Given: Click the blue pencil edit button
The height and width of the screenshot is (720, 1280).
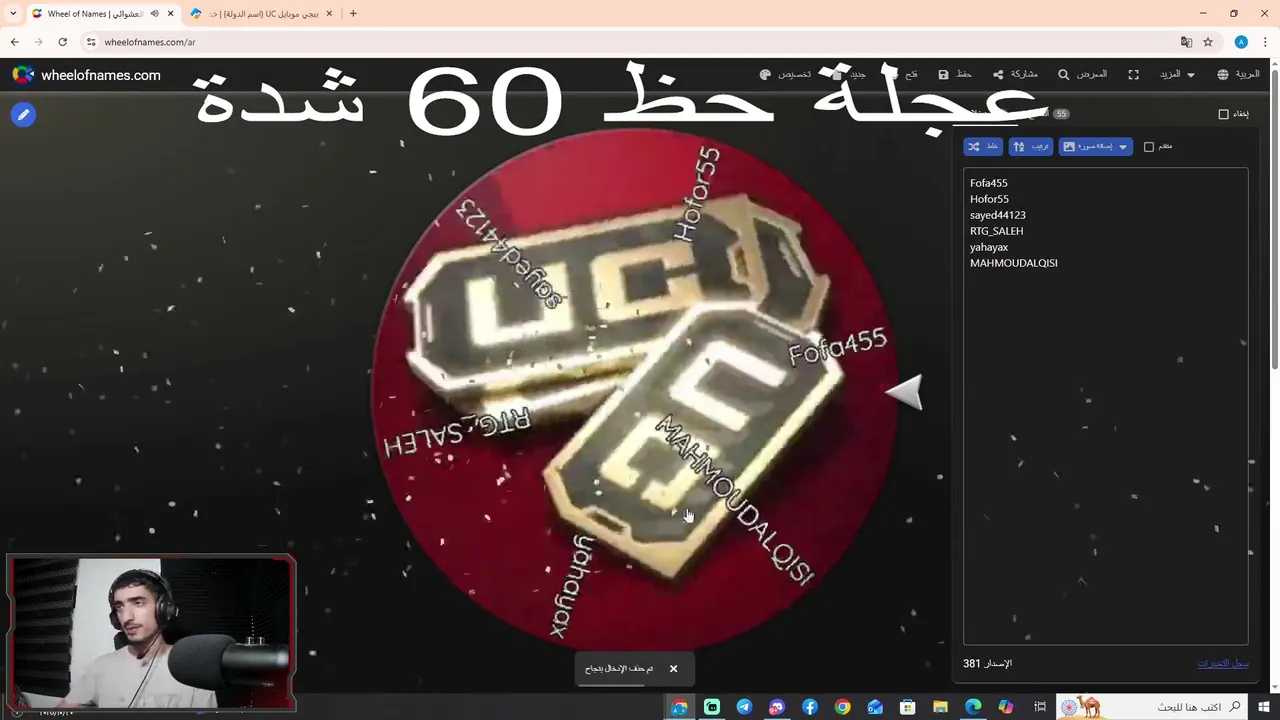Looking at the screenshot, I should 23,115.
